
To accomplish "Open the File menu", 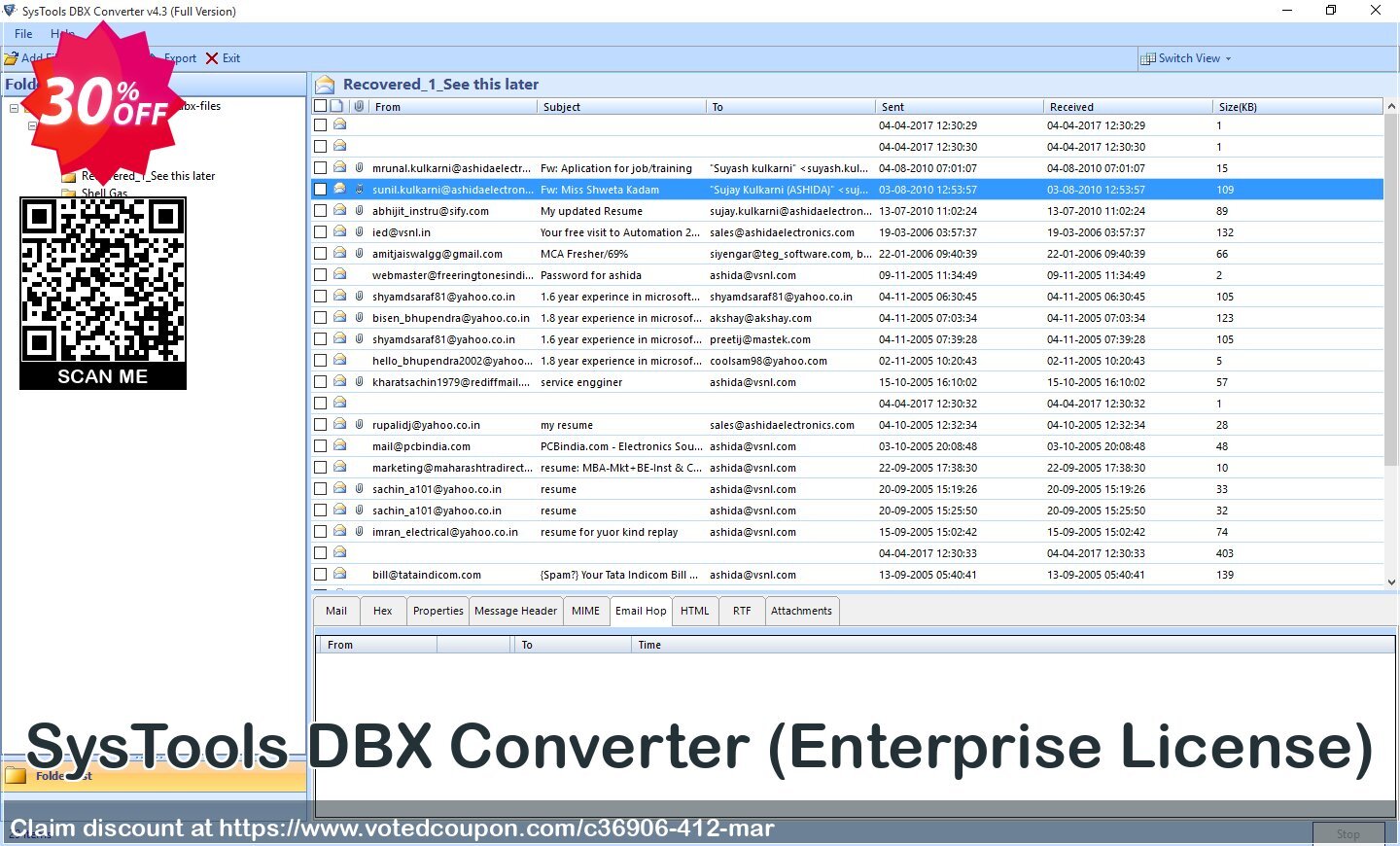I will [23, 33].
